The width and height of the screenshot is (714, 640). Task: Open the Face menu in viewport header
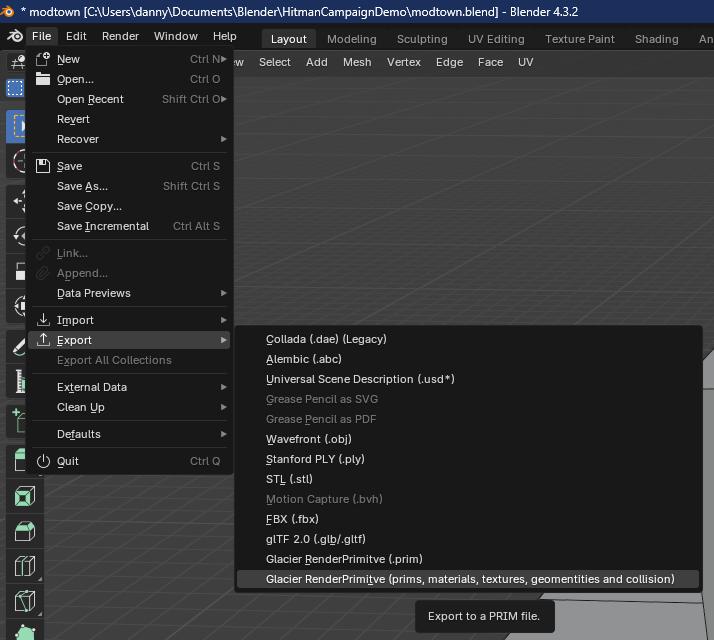tap(490, 62)
